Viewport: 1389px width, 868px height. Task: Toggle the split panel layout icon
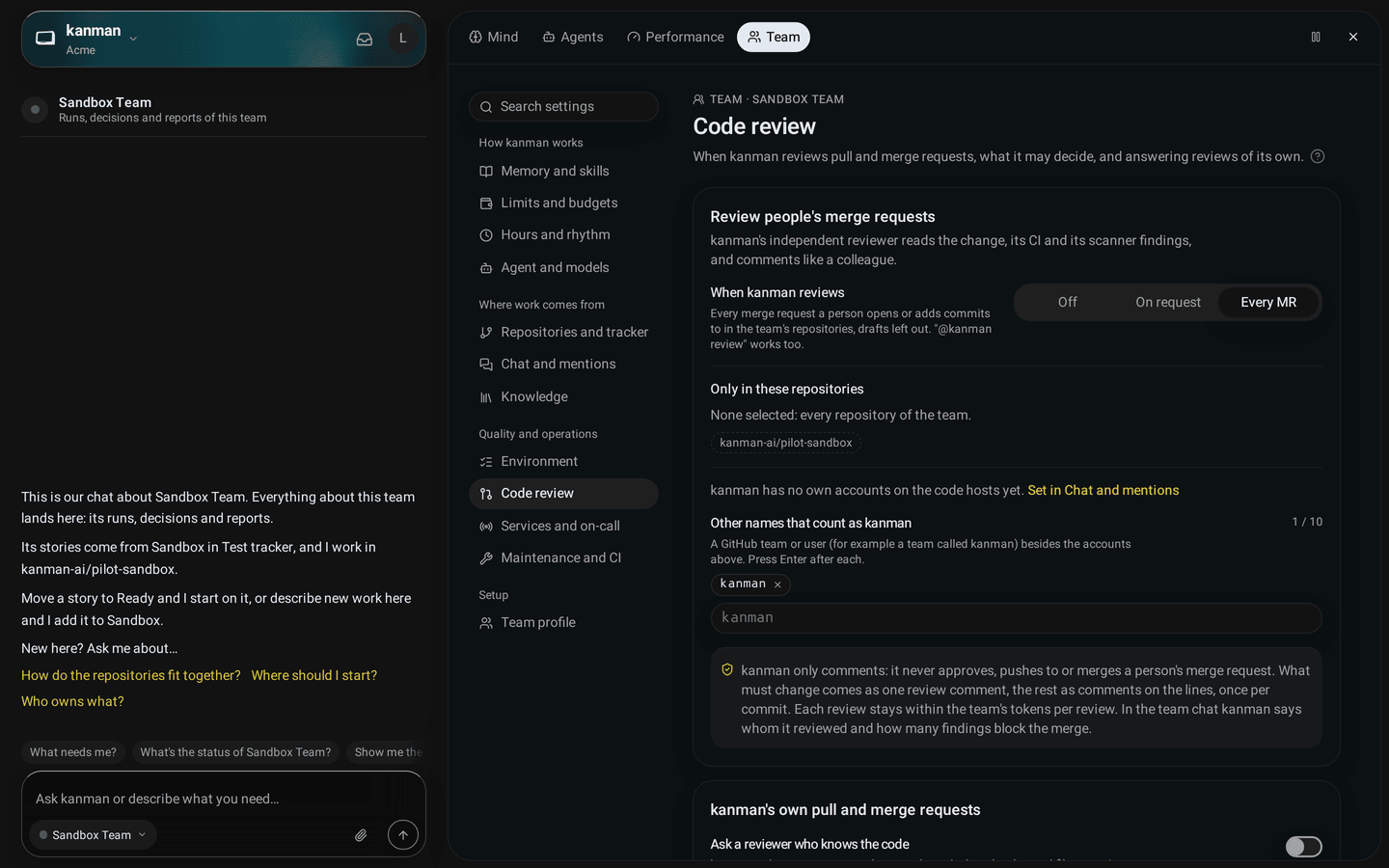tap(1316, 37)
